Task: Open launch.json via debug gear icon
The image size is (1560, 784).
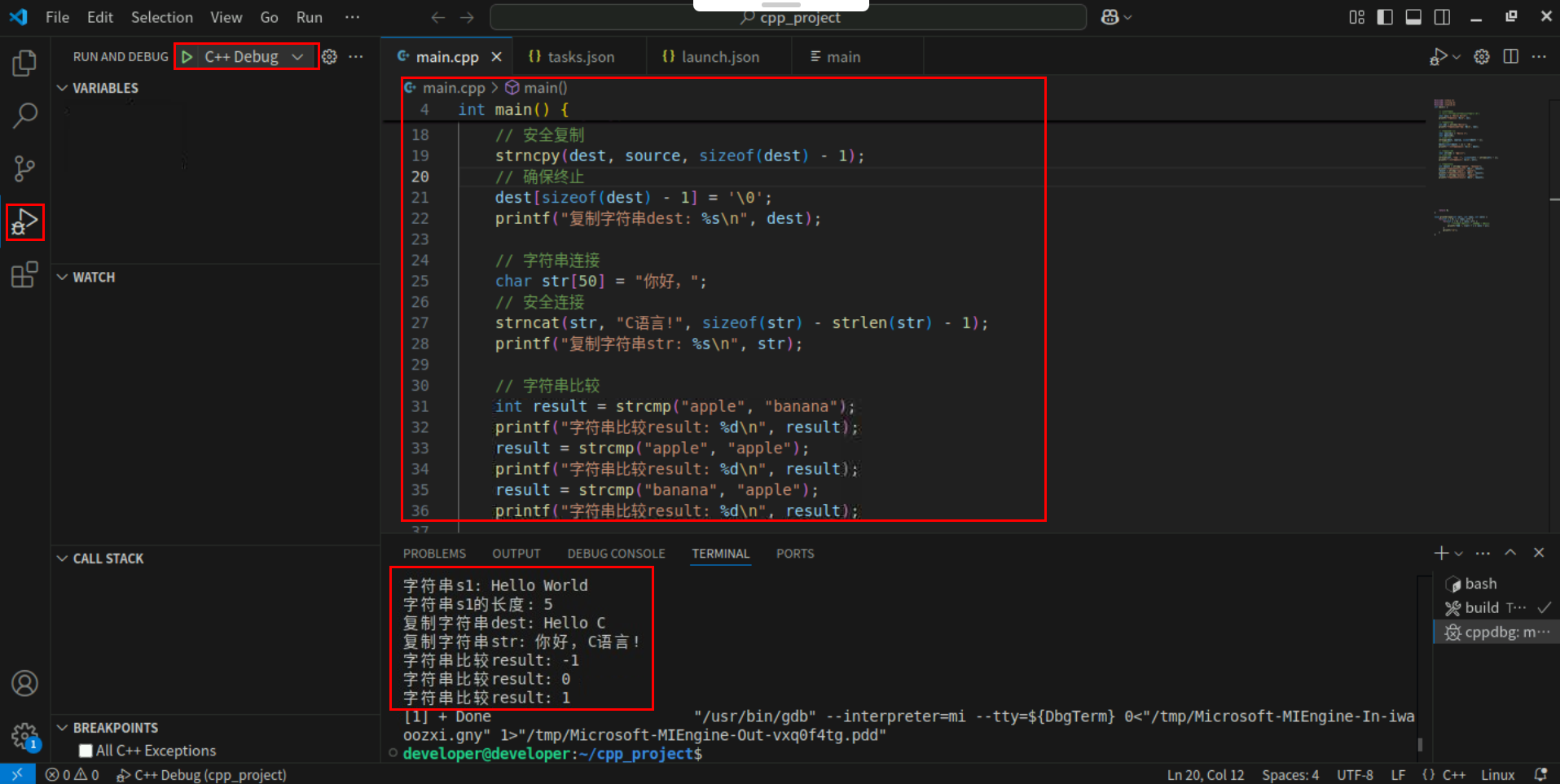Action: pyautogui.click(x=329, y=57)
